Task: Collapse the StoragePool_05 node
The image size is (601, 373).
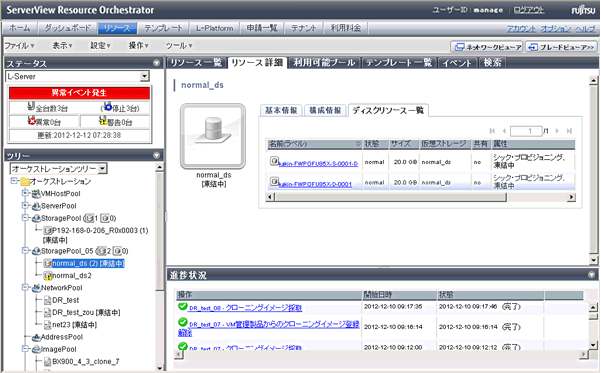Action: click(25, 251)
